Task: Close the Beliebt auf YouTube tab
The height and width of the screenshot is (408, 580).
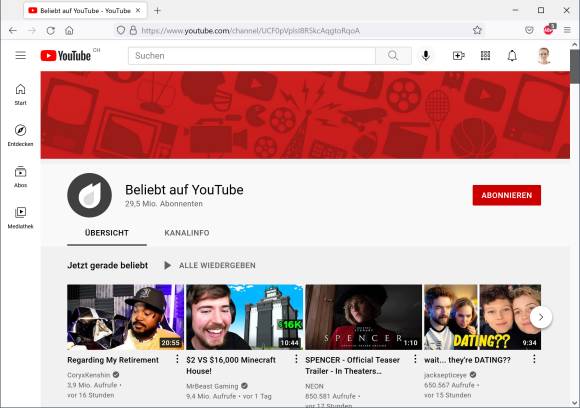Action: click(138, 11)
